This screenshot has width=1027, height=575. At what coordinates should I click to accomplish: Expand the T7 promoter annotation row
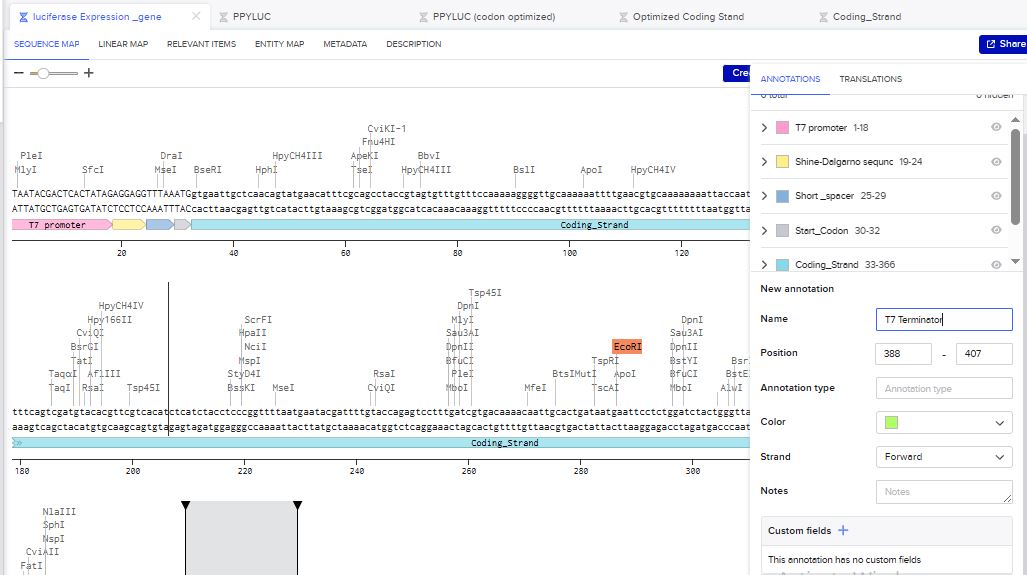pyautogui.click(x=765, y=128)
